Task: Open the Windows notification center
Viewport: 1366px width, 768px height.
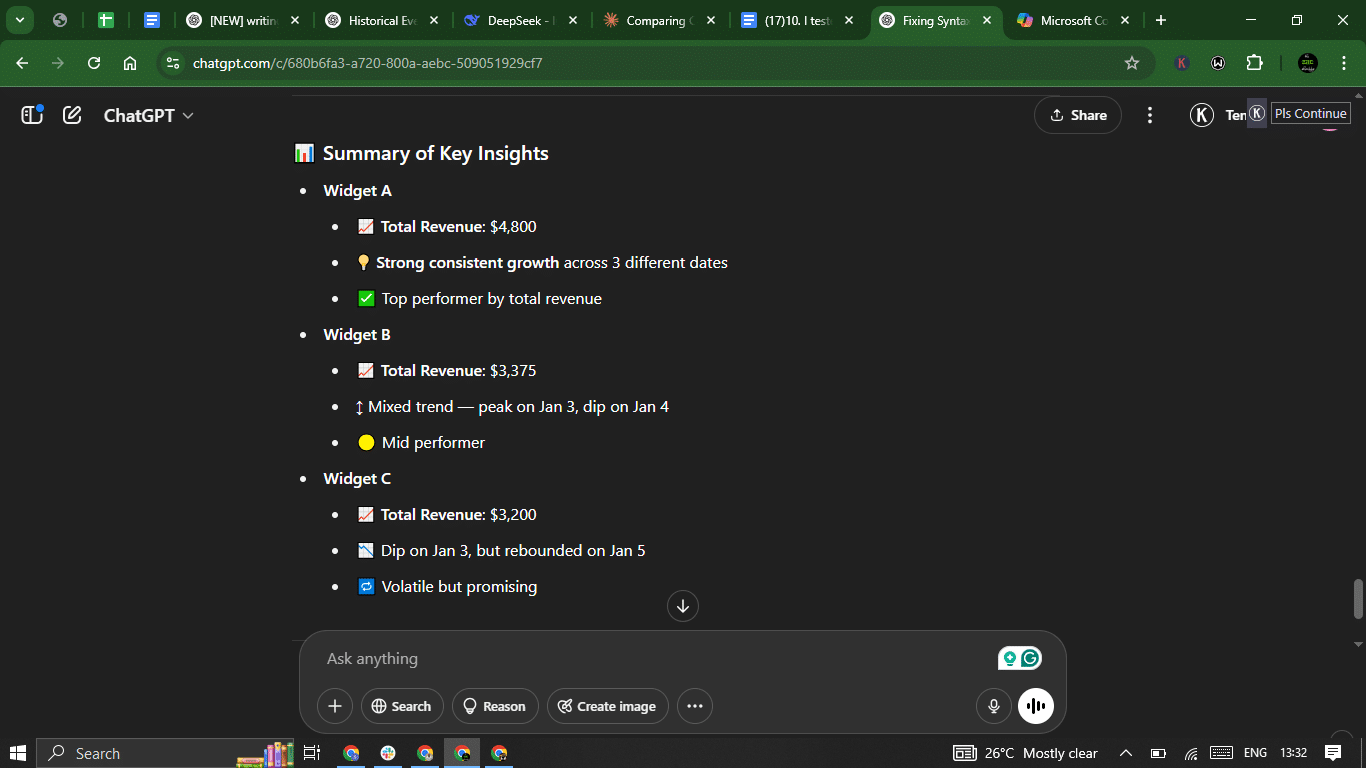Action: tap(1333, 753)
